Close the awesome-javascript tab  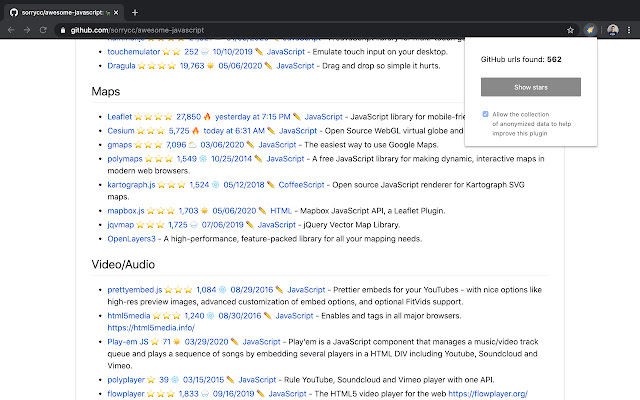(116, 11)
